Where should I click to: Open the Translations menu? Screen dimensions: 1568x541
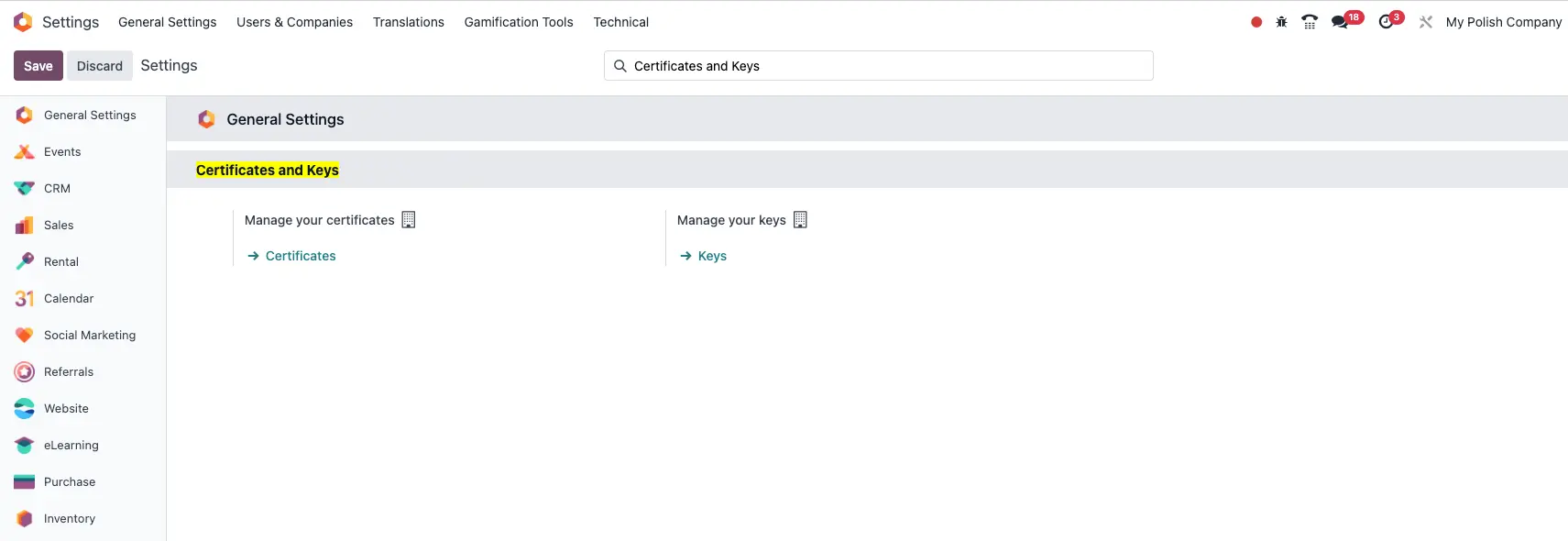pos(408,22)
